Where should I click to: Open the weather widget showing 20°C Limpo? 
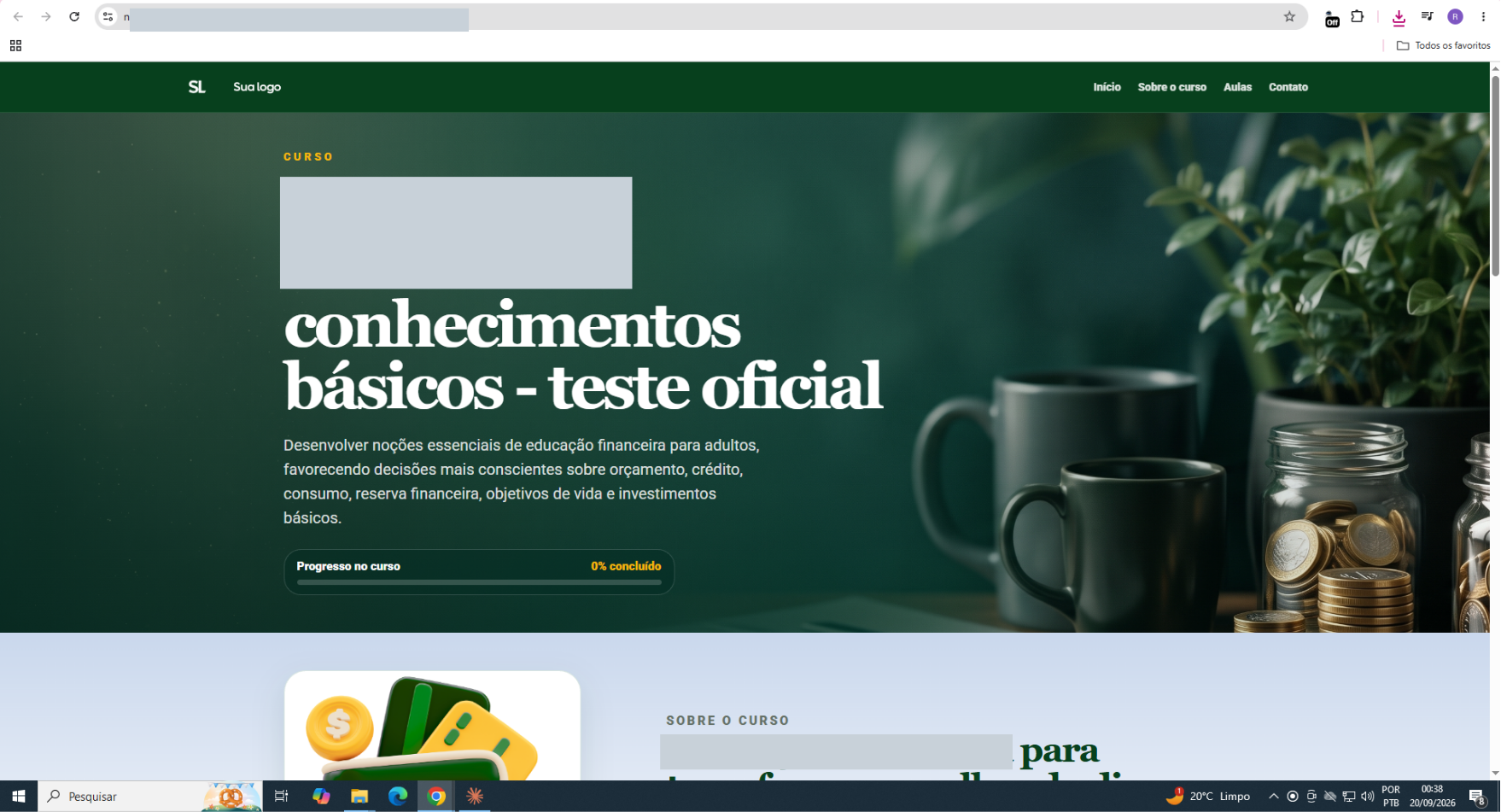[x=1208, y=797]
